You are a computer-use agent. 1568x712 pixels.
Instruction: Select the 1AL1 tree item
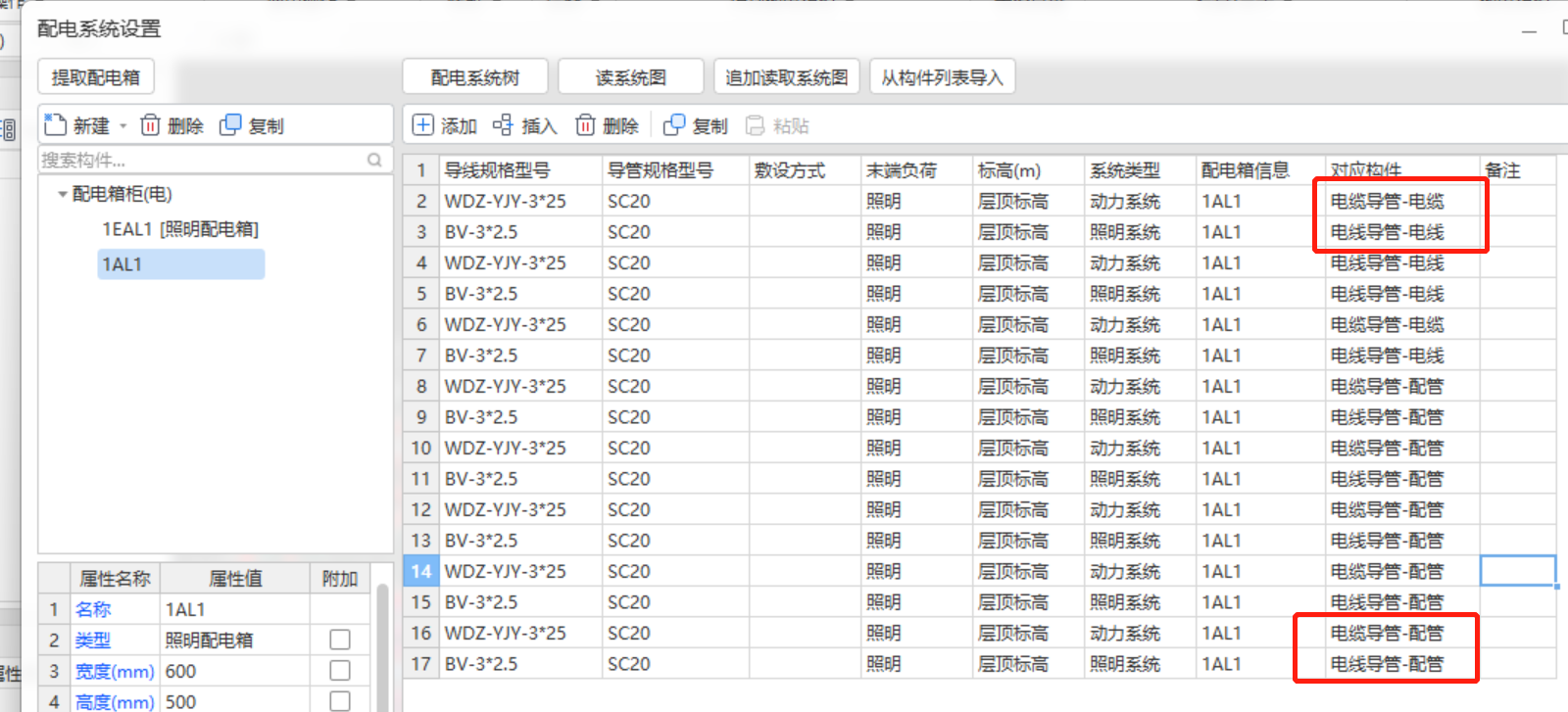point(180,264)
